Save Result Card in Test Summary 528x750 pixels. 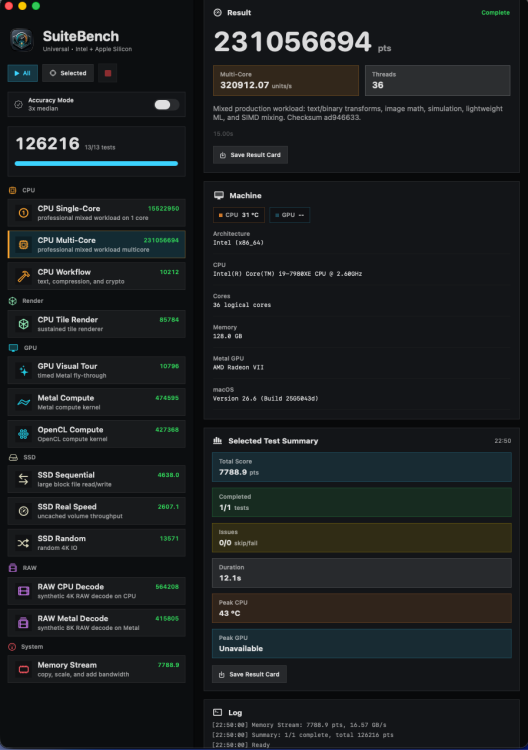(x=249, y=674)
